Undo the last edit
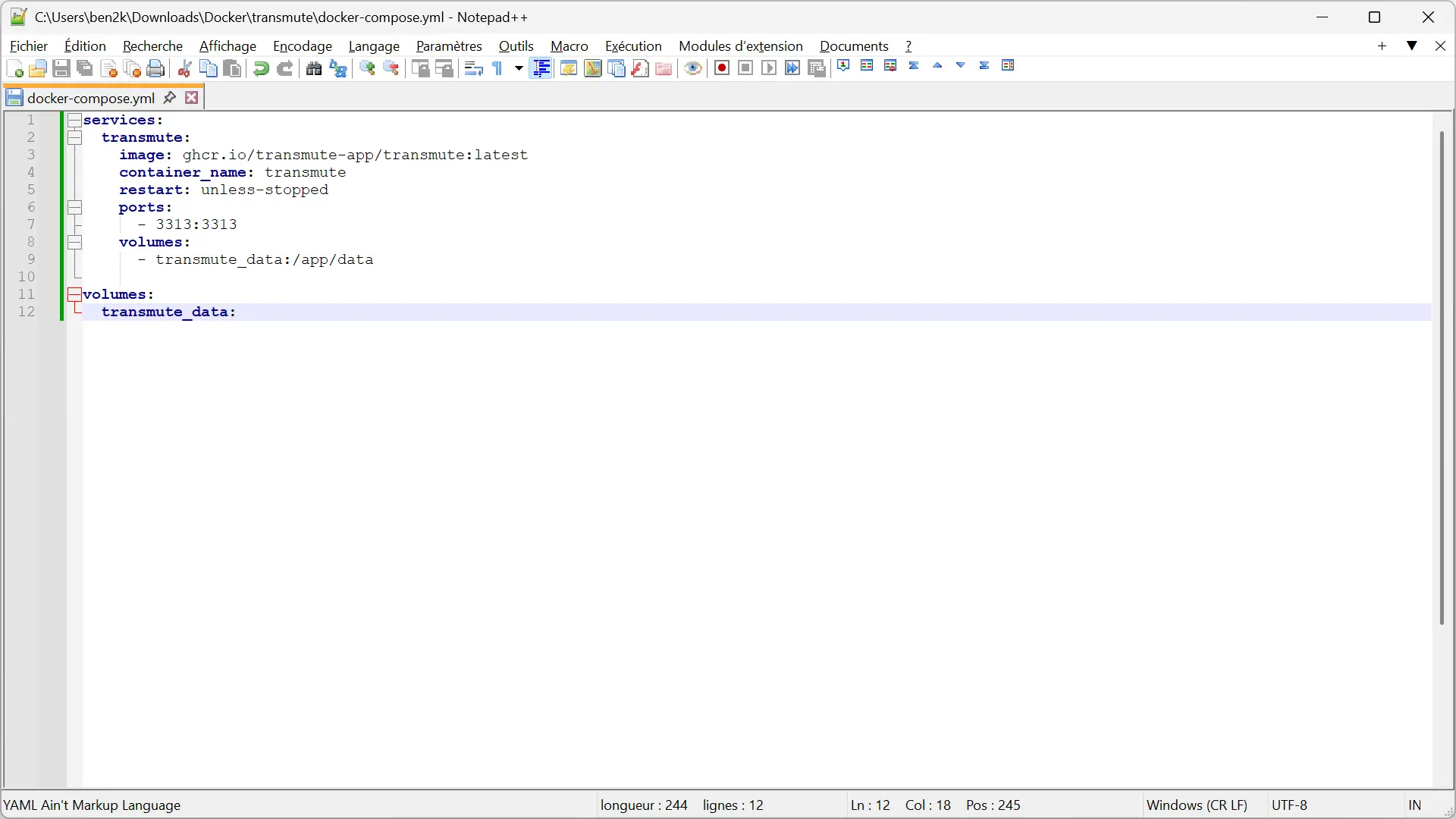The height and width of the screenshot is (819, 1456). coord(261,69)
